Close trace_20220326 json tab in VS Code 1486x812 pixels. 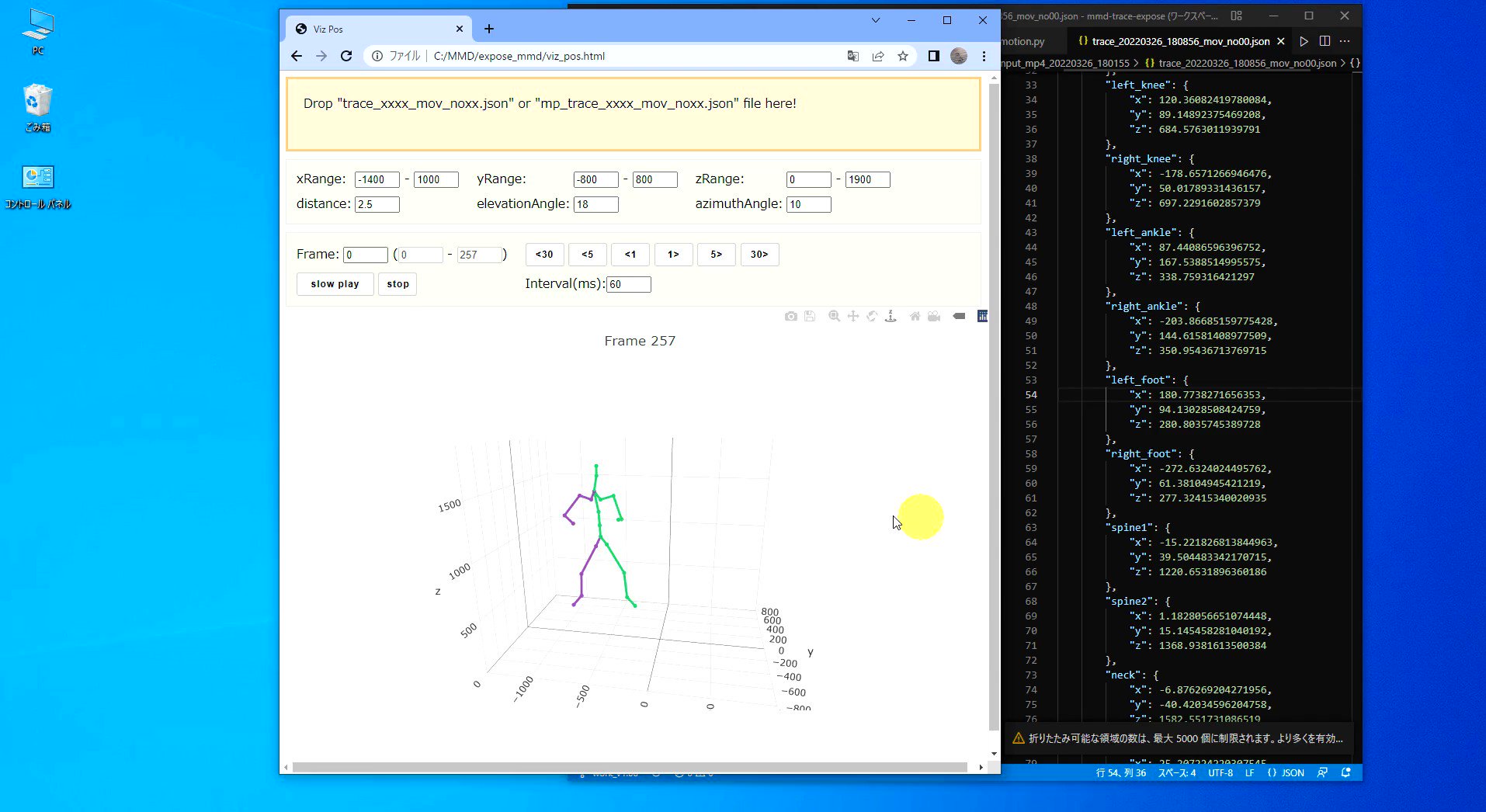[1281, 41]
